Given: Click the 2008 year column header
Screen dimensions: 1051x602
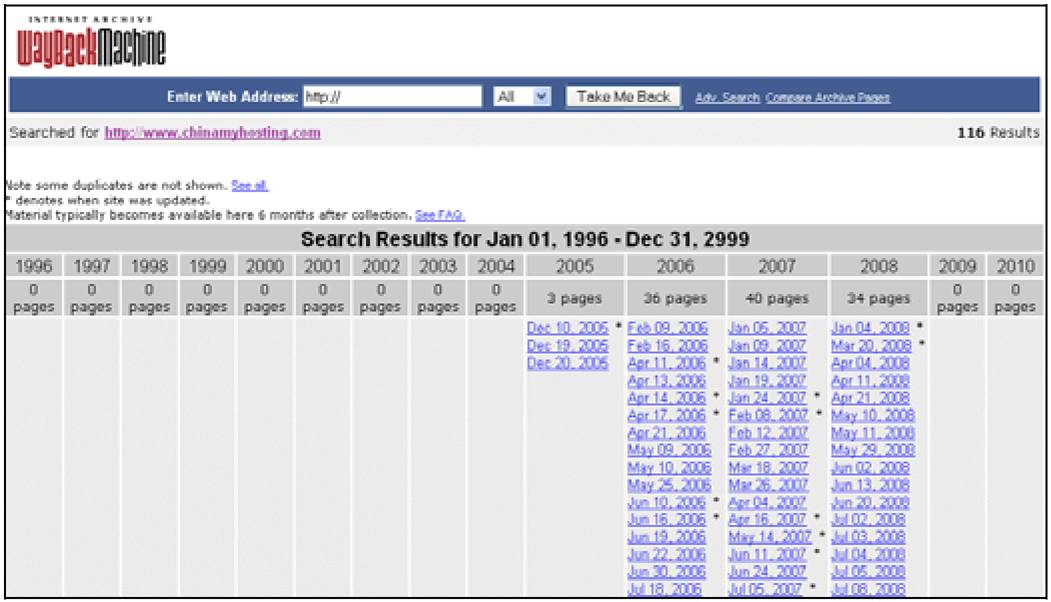Looking at the screenshot, I should point(879,266).
